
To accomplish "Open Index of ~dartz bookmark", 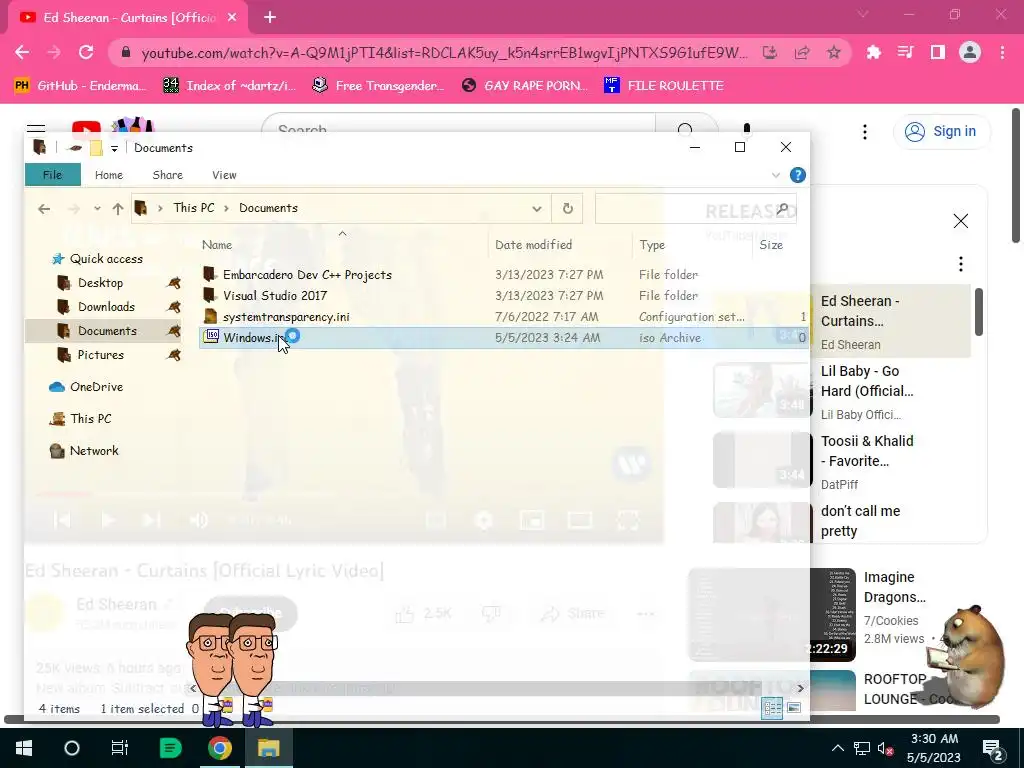I will pyautogui.click(x=230, y=86).
